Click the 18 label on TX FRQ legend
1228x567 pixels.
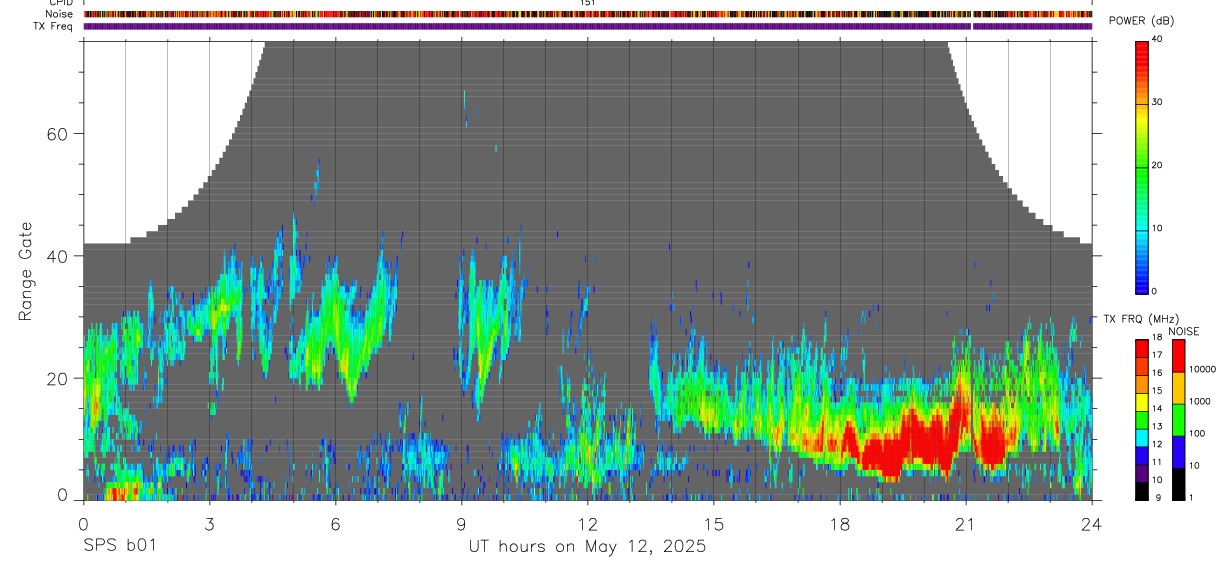click(1157, 337)
